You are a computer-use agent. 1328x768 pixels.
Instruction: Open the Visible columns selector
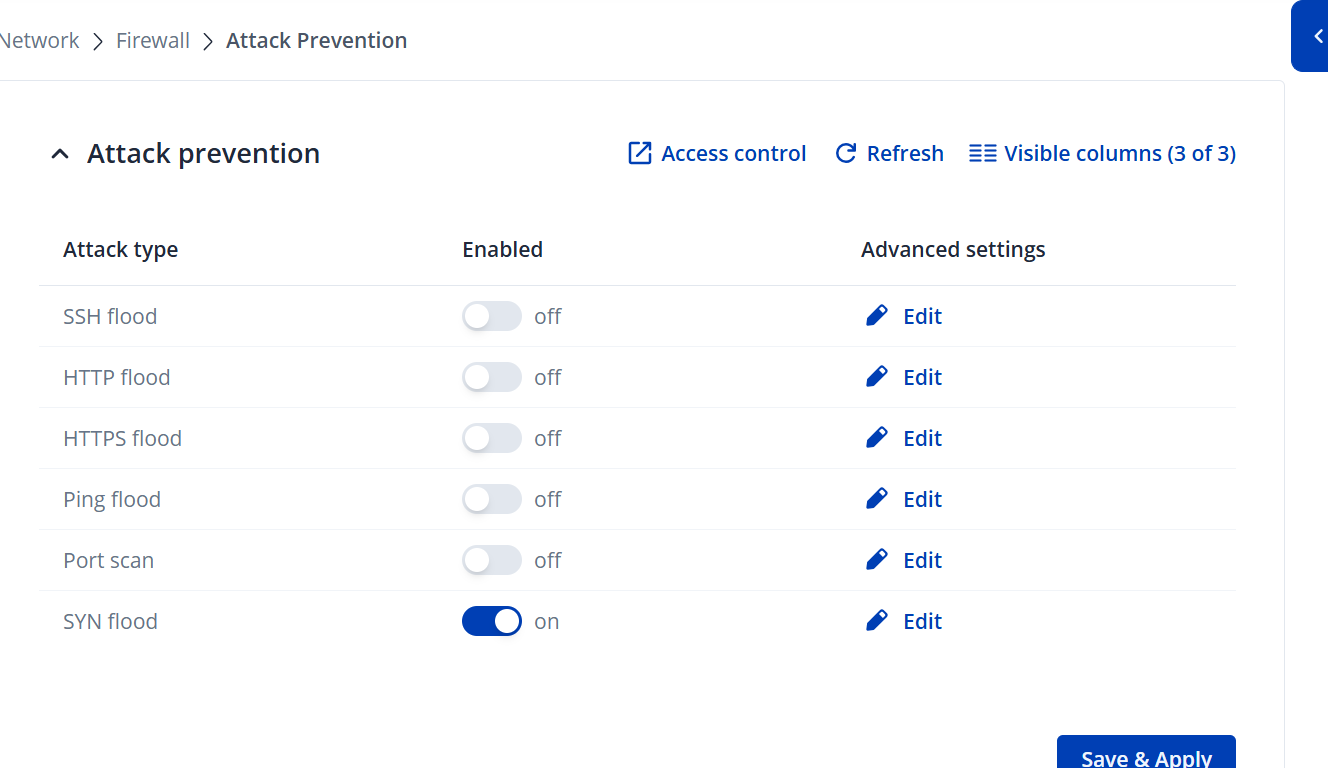pyautogui.click(x=1102, y=153)
